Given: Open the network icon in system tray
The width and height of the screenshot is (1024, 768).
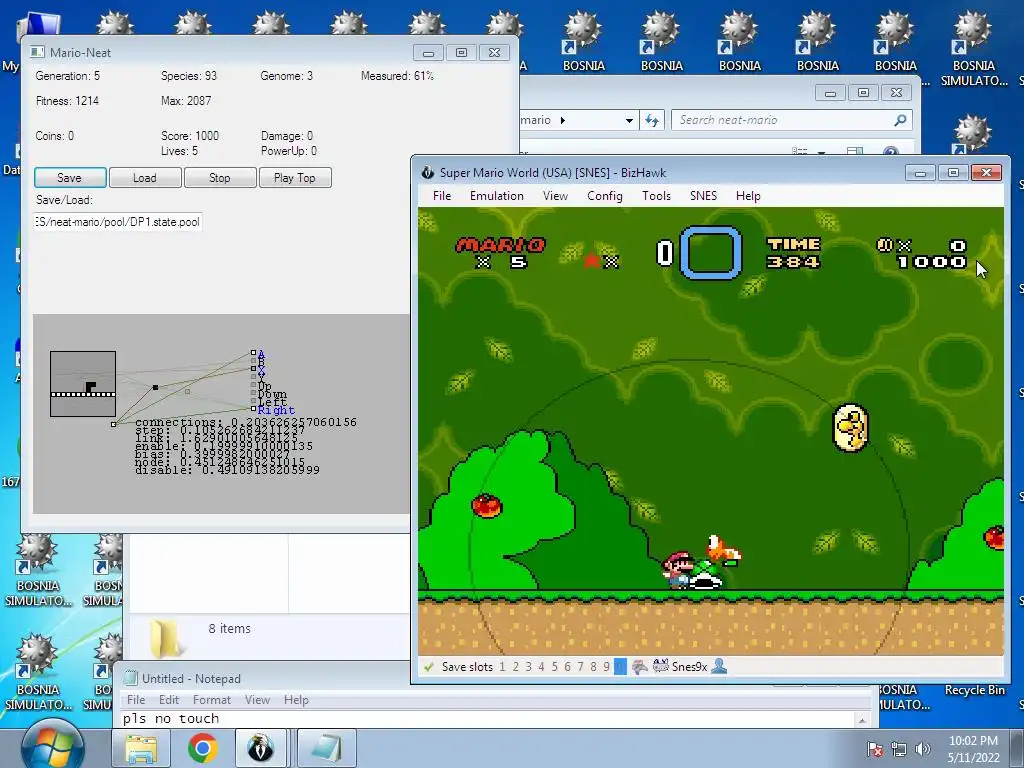Looking at the screenshot, I should click(899, 749).
